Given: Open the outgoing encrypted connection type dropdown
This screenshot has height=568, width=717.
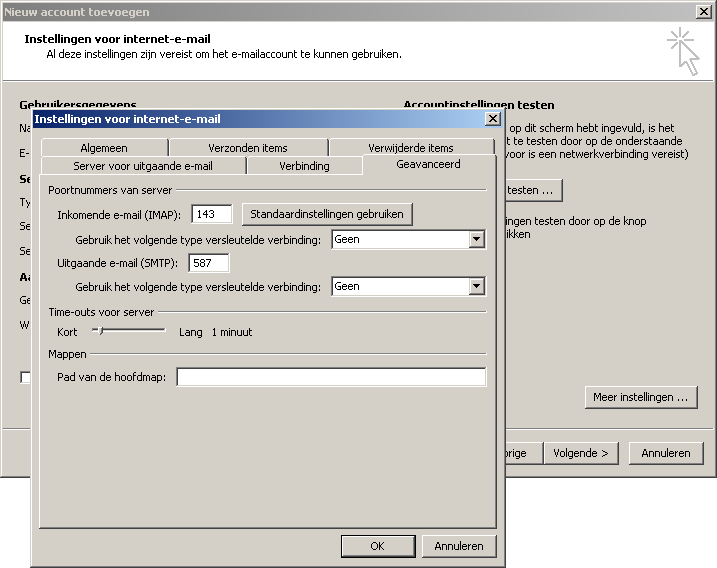Looking at the screenshot, I should (476, 287).
